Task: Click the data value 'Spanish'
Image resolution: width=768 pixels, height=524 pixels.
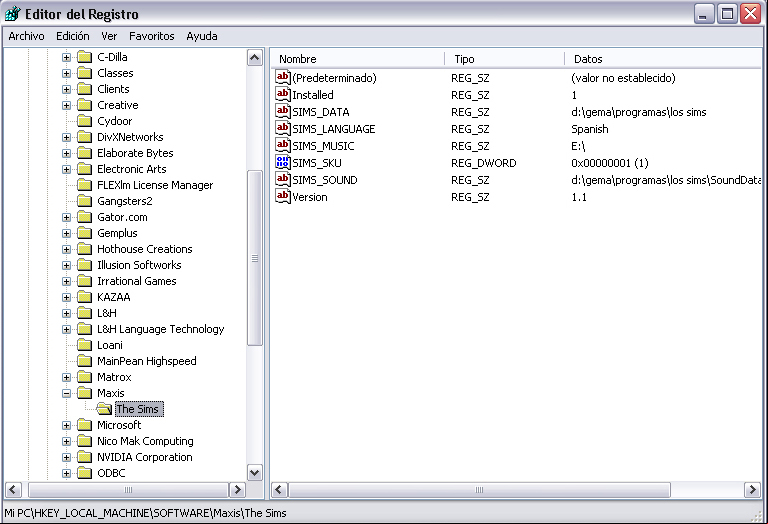Action: click(590, 129)
